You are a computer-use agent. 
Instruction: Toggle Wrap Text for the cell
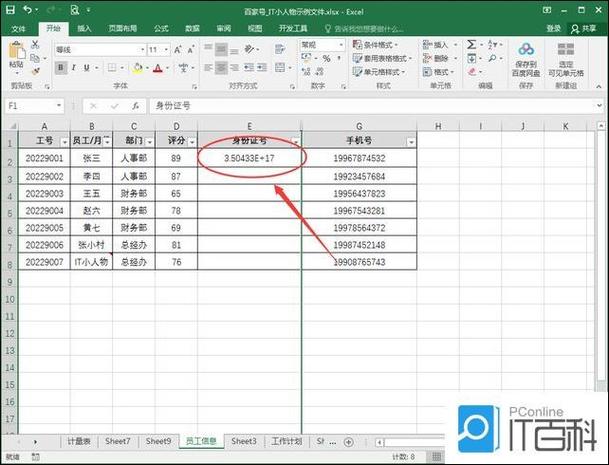click(x=280, y=49)
